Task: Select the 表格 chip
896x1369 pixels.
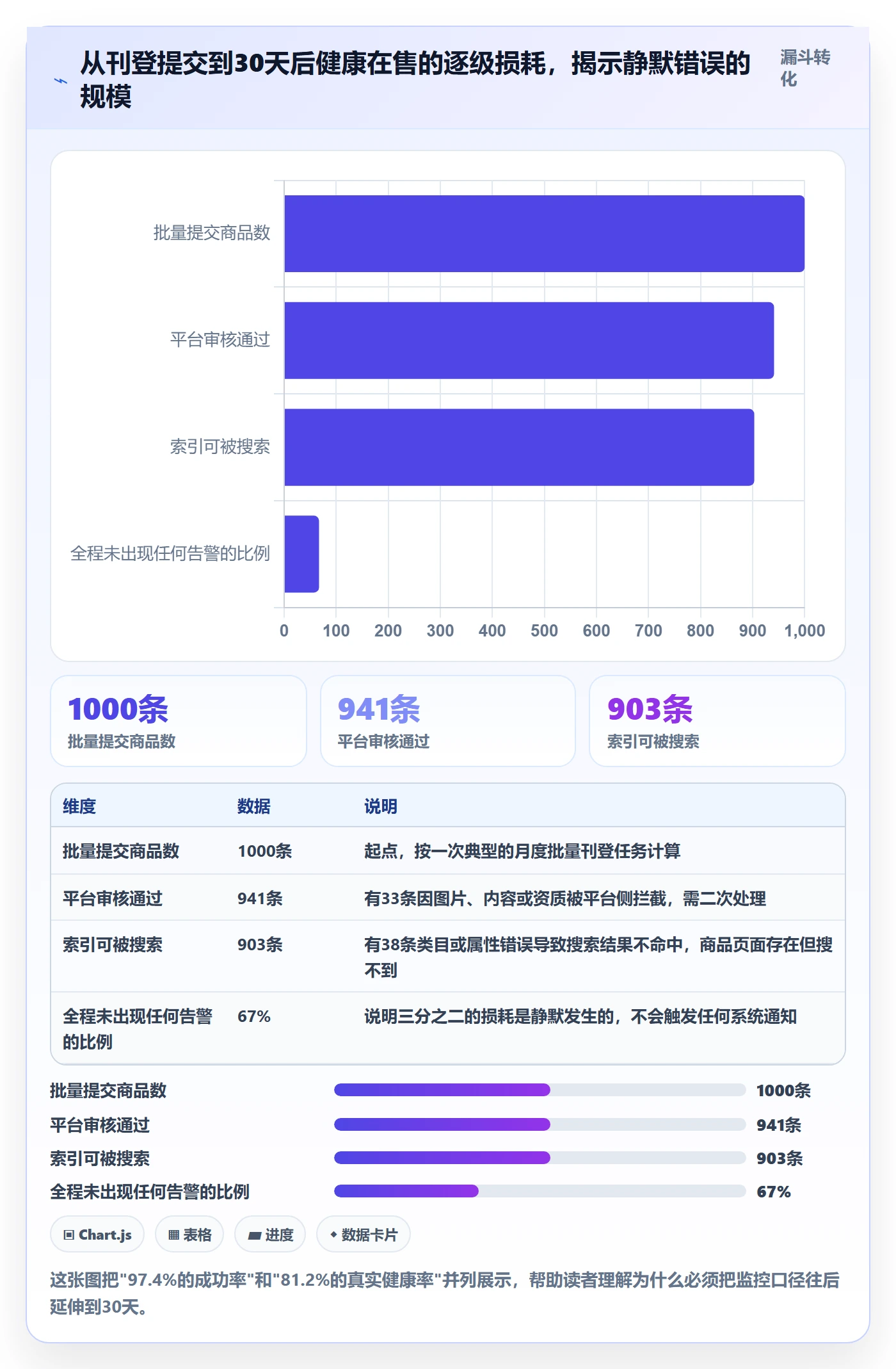Action: pos(189,1234)
